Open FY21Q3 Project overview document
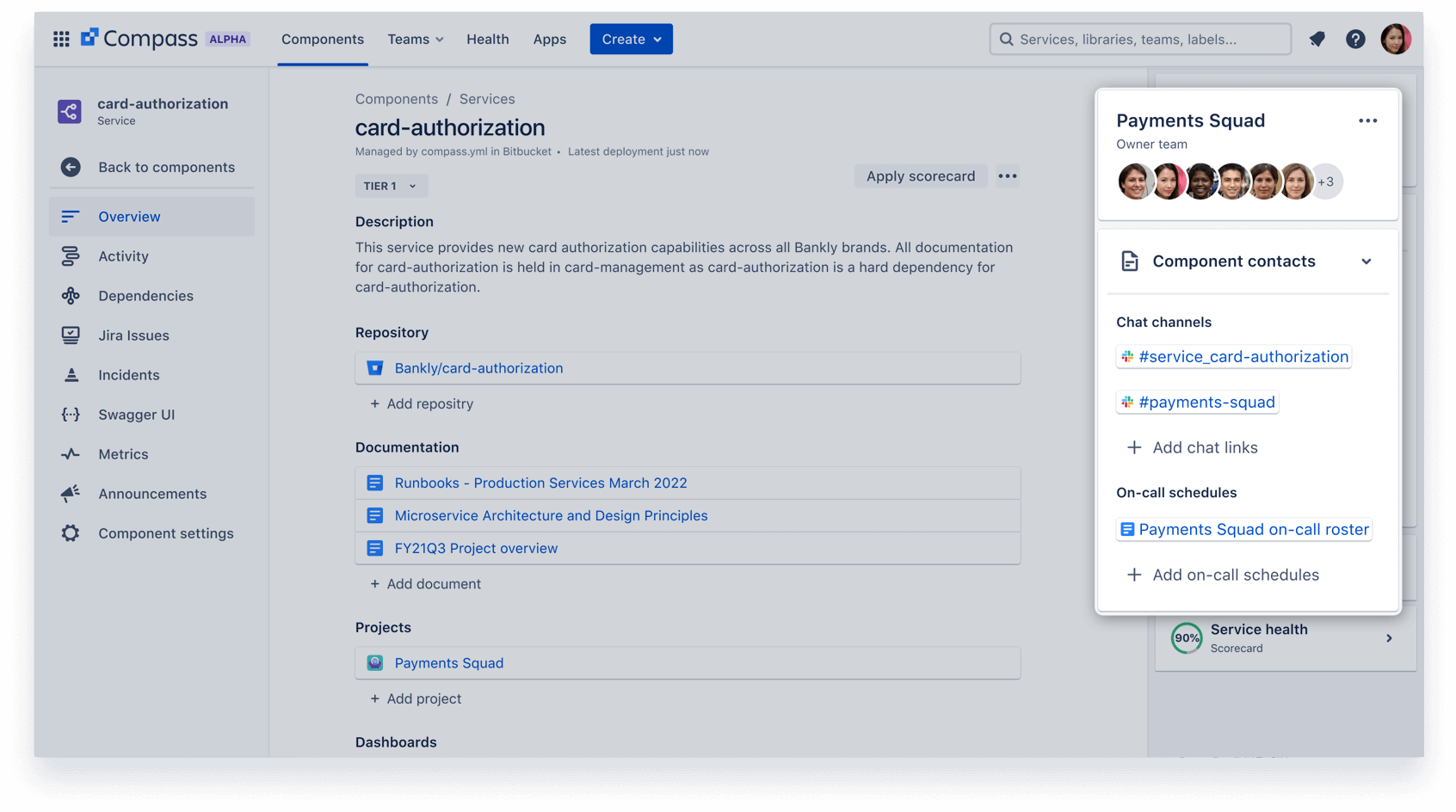This screenshot has height=812, width=1456. pos(476,549)
